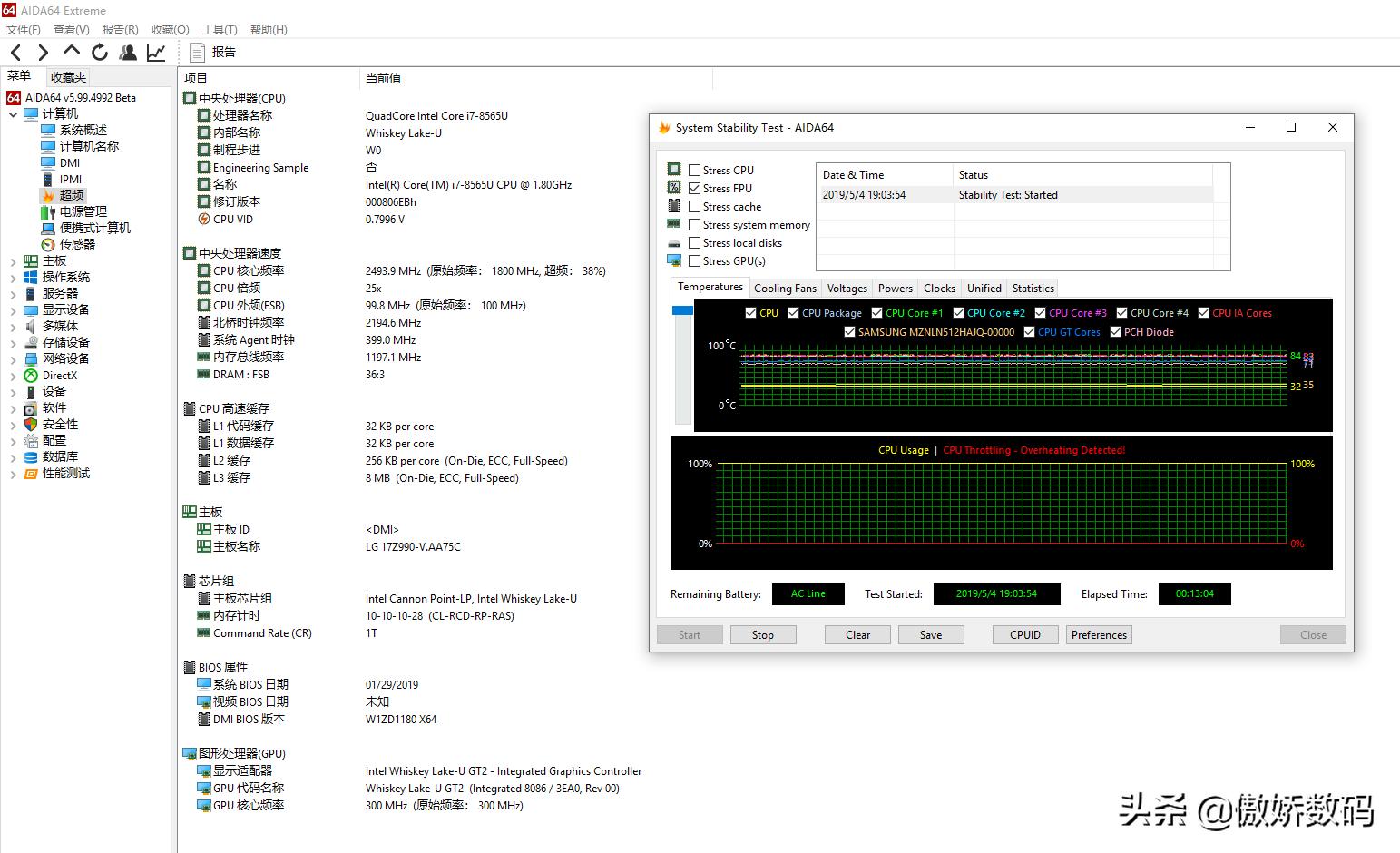Image resolution: width=1400 pixels, height=853 pixels.
Task: Click the Back navigation arrow in toolbar
Action: [15, 53]
